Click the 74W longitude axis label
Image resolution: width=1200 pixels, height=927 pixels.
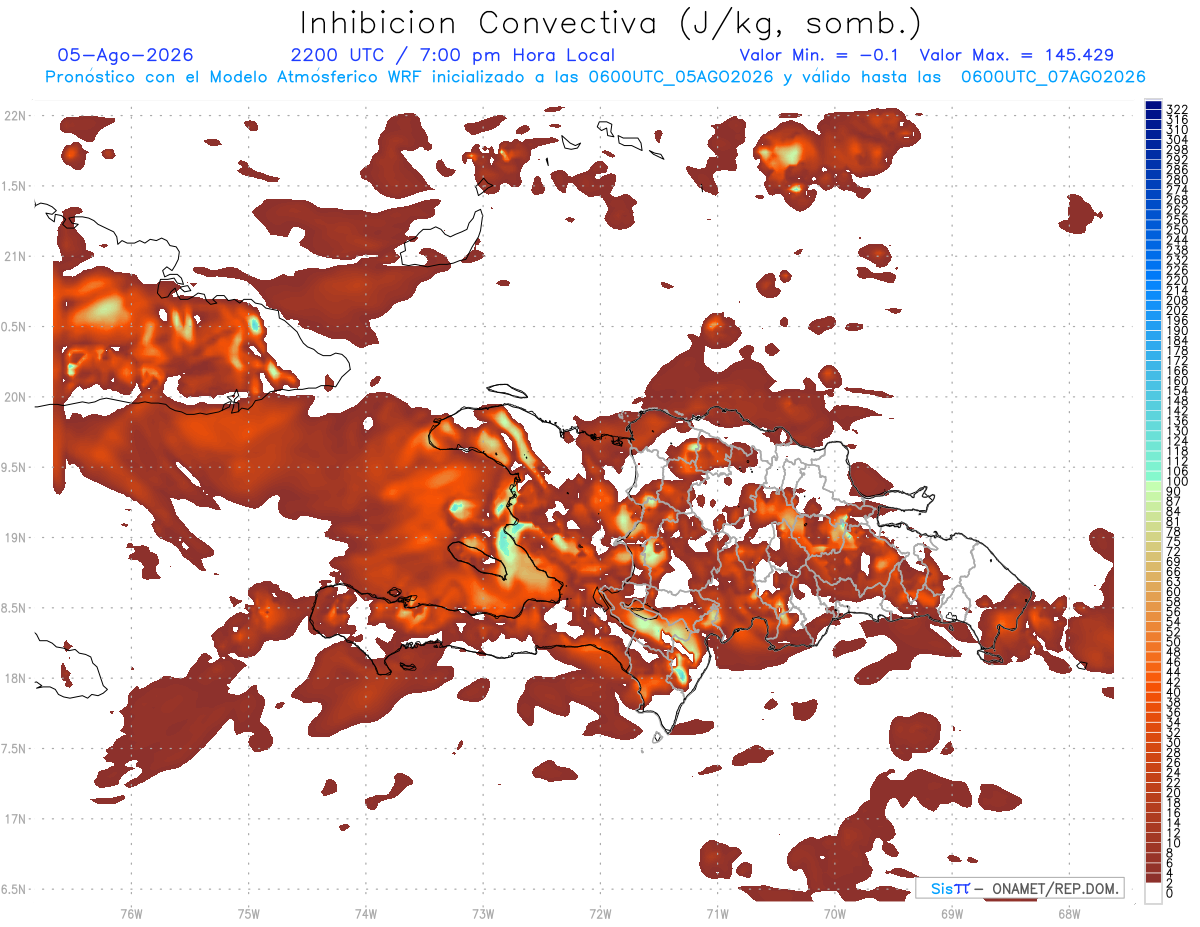point(365,913)
